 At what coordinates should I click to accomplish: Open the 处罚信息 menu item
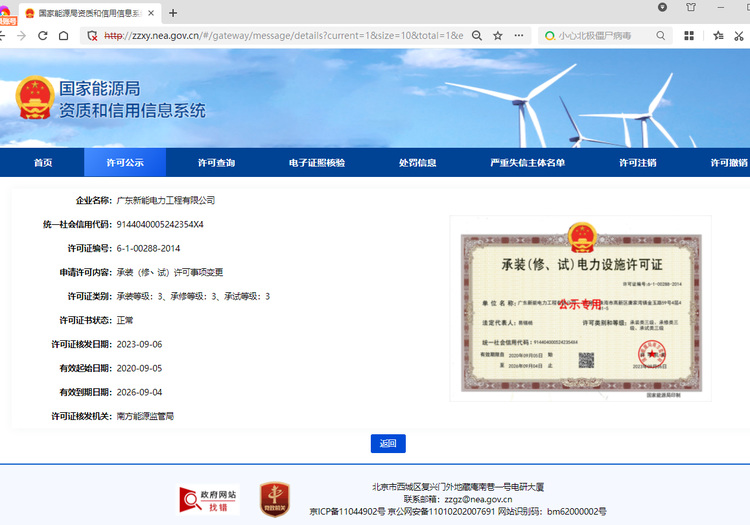coord(418,163)
